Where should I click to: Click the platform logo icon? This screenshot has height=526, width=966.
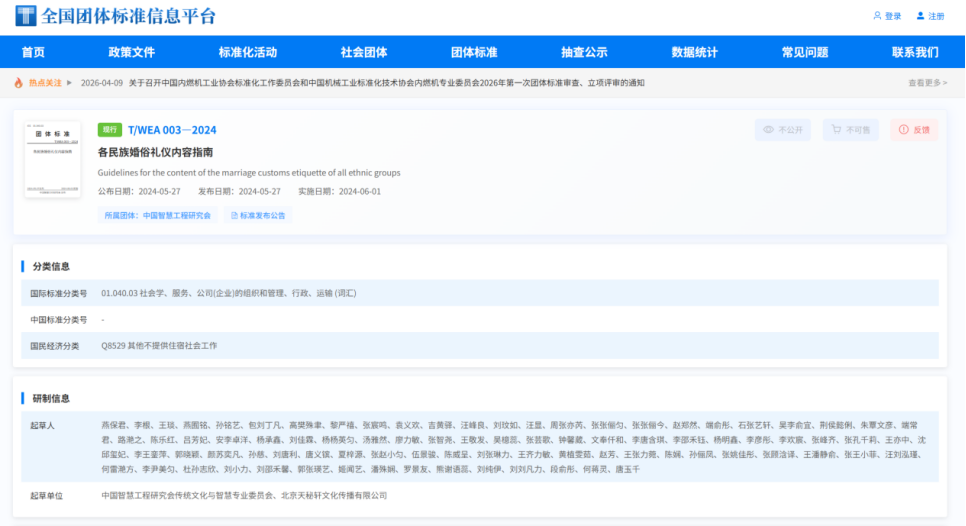point(25,16)
